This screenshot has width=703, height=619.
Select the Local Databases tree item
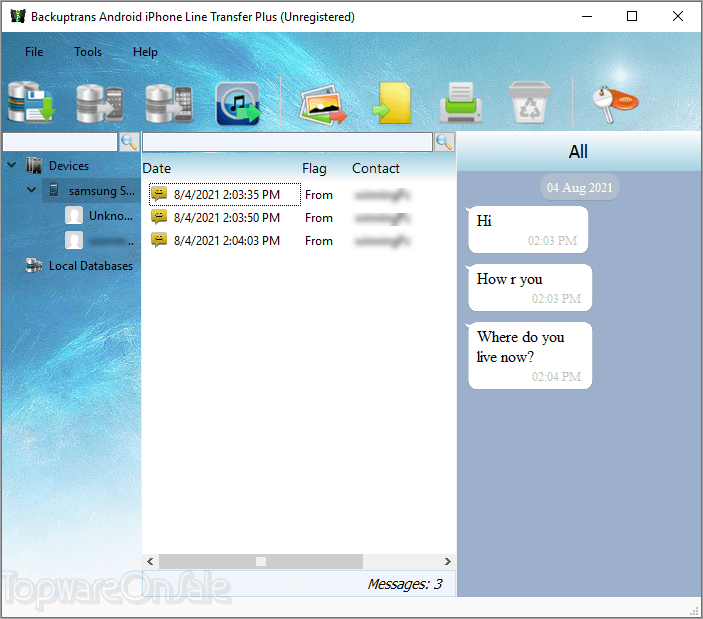(91, 266)
